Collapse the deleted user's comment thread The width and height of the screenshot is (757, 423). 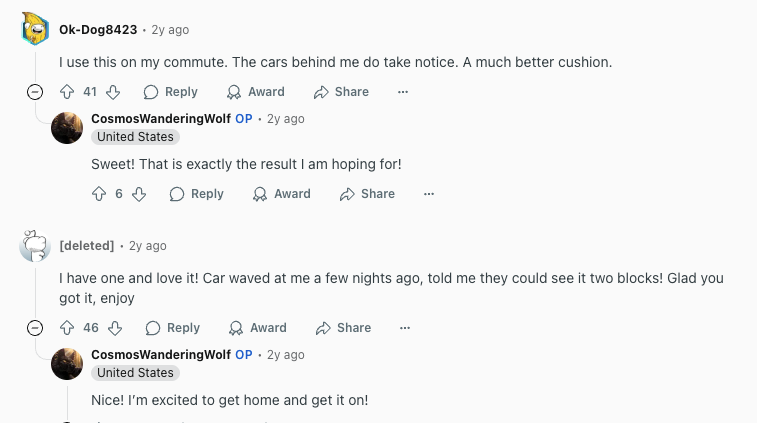[x=35, y=328]
